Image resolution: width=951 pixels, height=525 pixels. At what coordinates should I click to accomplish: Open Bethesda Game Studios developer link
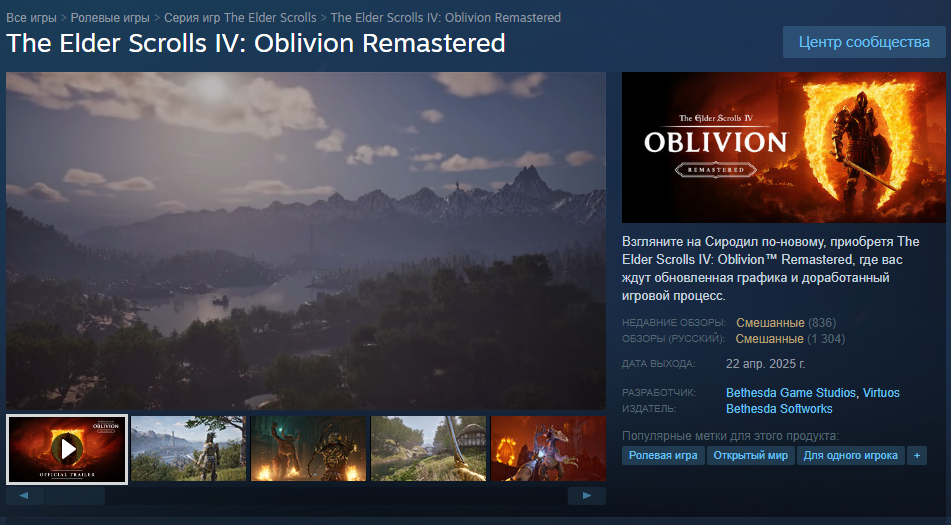(x=791, y=393)
